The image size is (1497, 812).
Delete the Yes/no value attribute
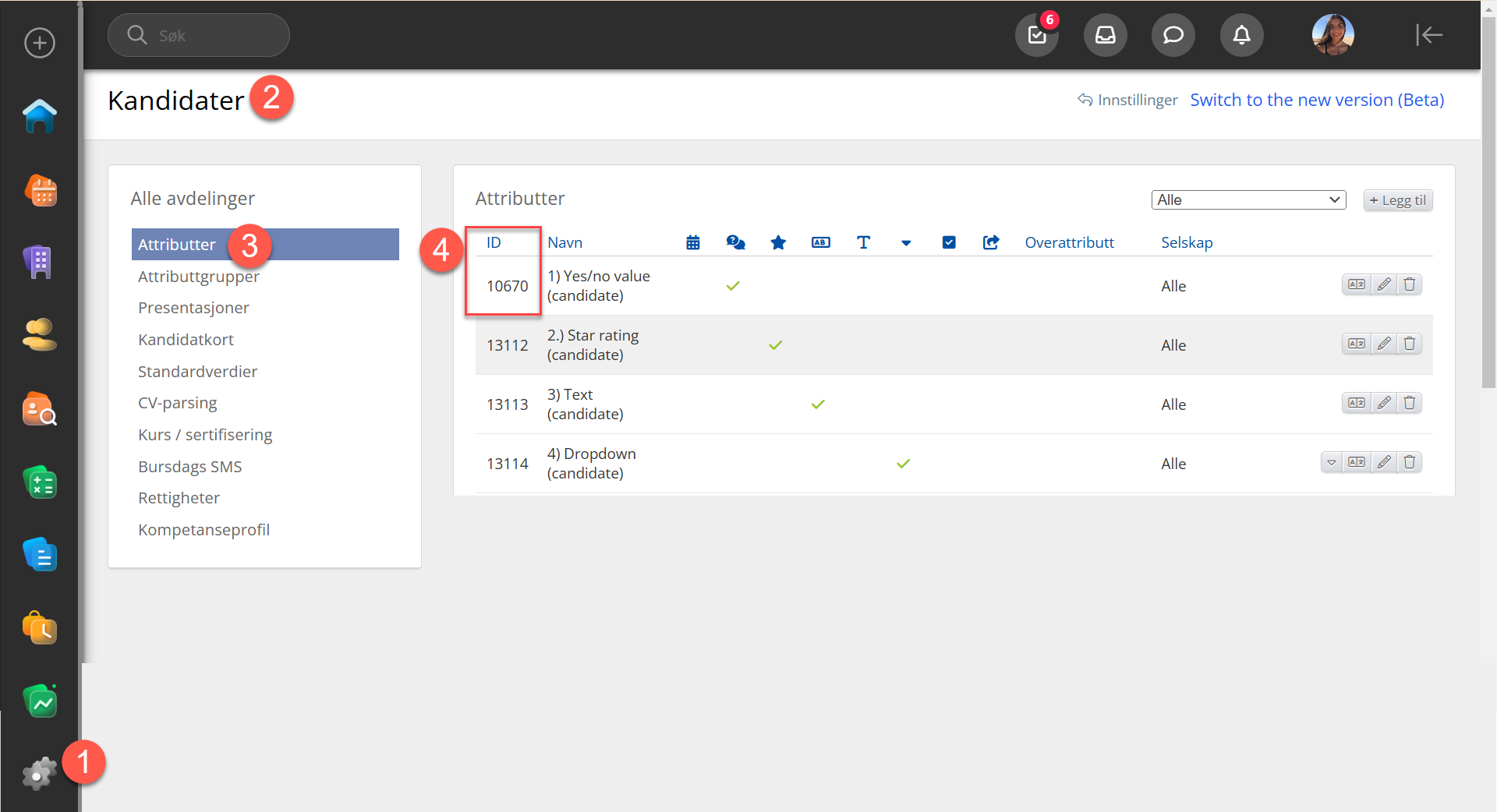click(x=1410, y=284)
